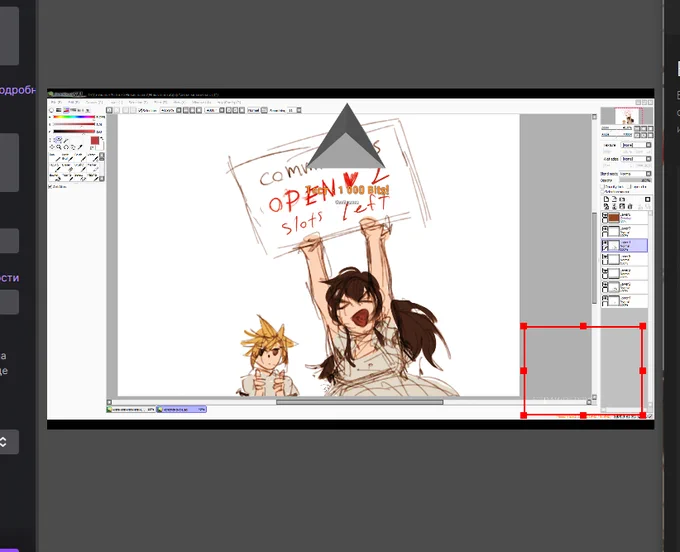Create a new layer folder
The width and height of the screenshot is (680, 552).
623,199
